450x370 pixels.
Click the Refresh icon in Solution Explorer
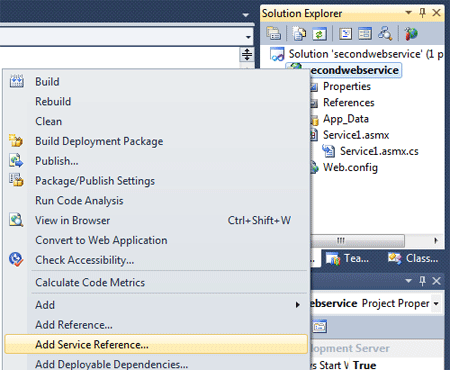319,34
